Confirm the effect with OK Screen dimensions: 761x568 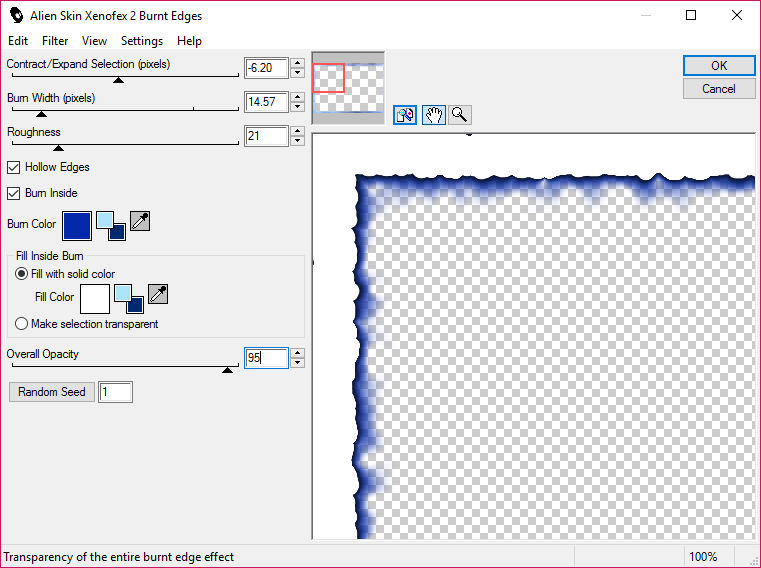(719, 66)
